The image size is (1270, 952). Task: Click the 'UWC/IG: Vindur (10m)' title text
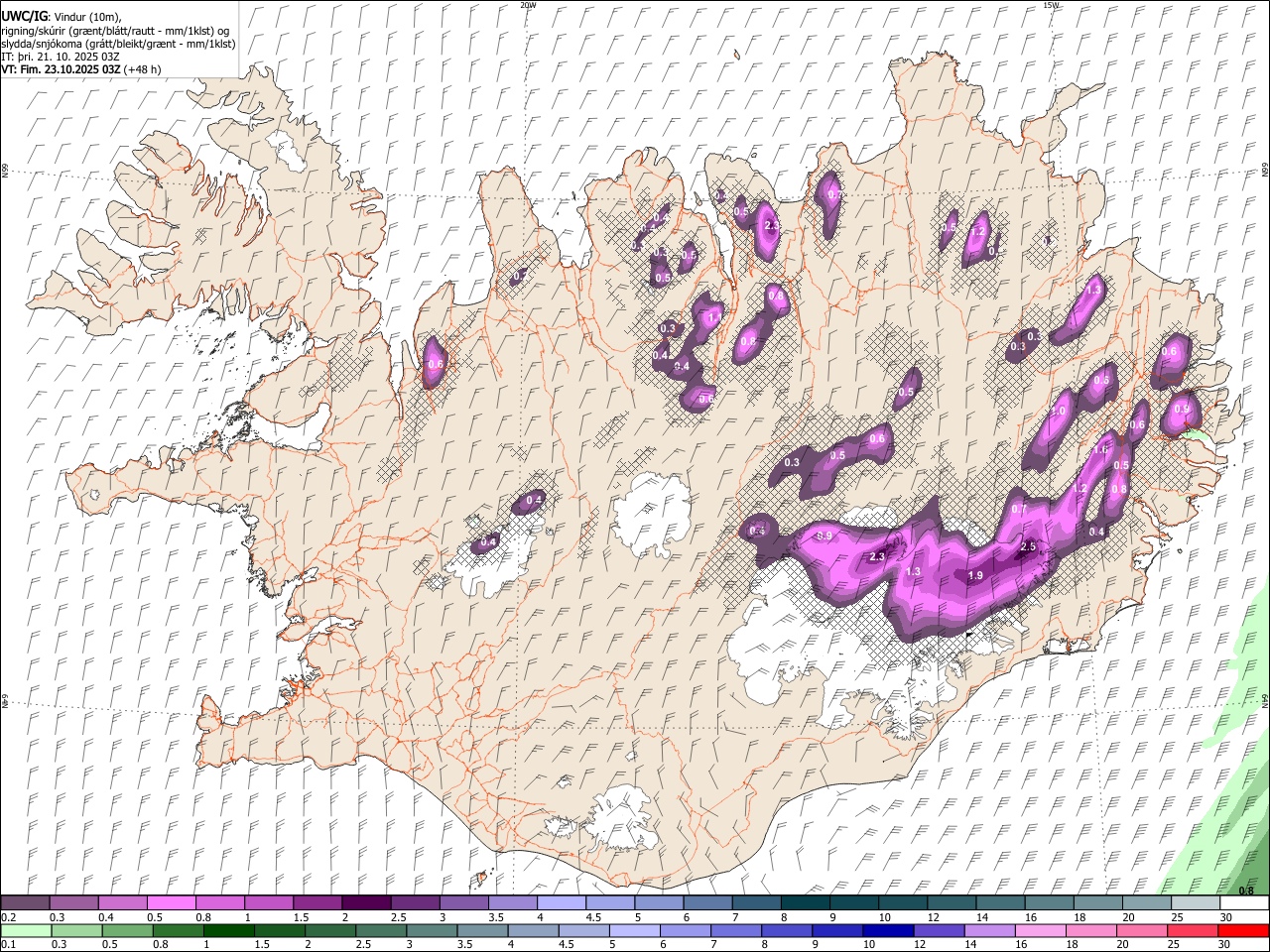[62, 17]
